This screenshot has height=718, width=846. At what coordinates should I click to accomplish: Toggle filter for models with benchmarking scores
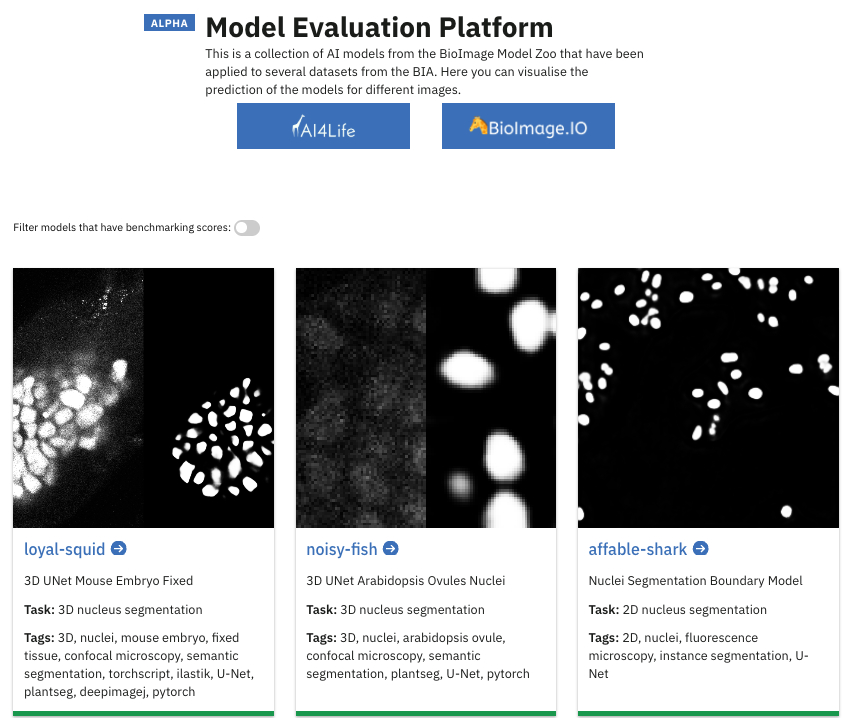pyautogui.click(x=246, y=228)
